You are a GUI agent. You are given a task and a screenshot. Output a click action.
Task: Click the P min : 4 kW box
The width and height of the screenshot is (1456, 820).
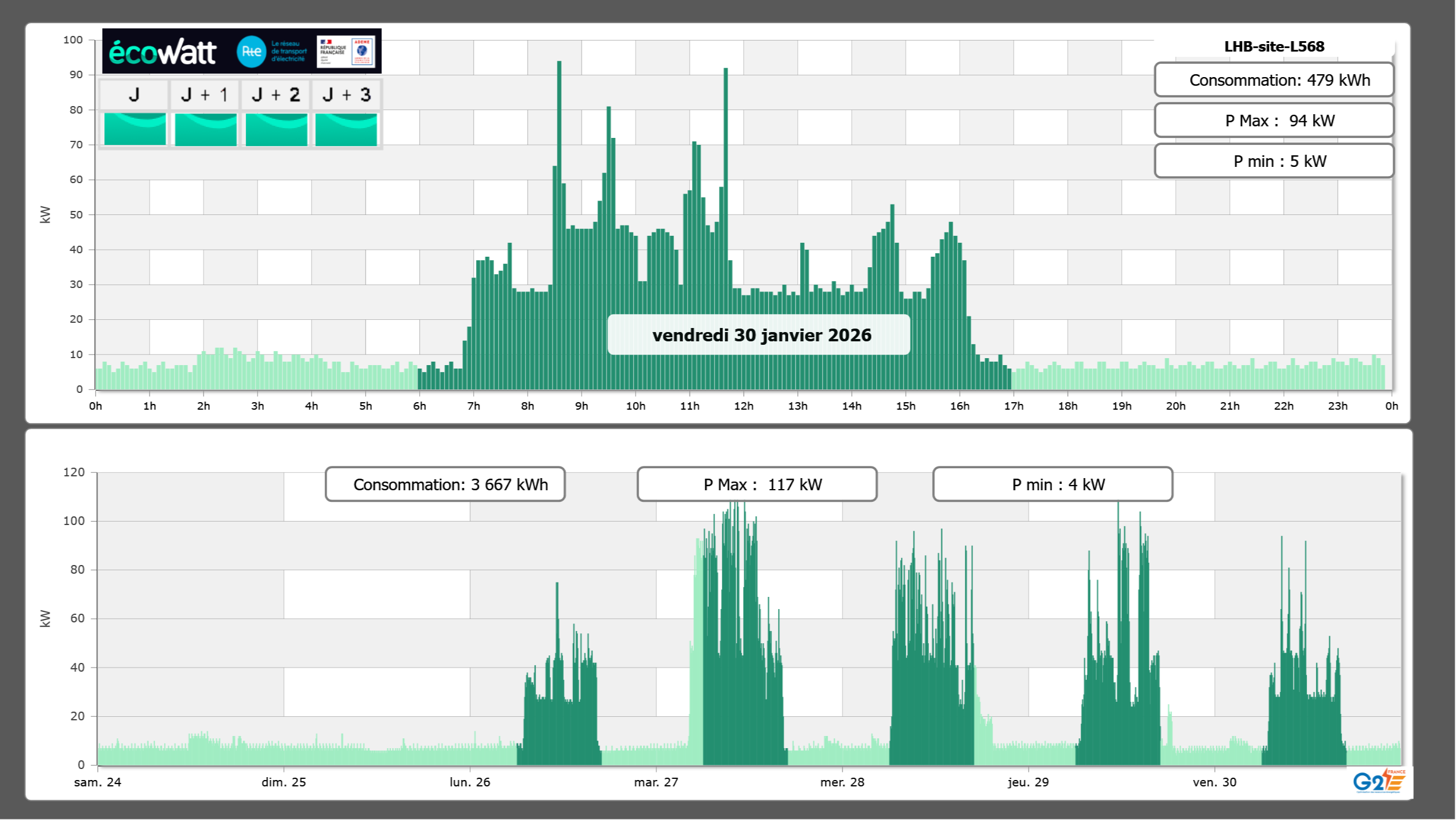(1052, 484)
